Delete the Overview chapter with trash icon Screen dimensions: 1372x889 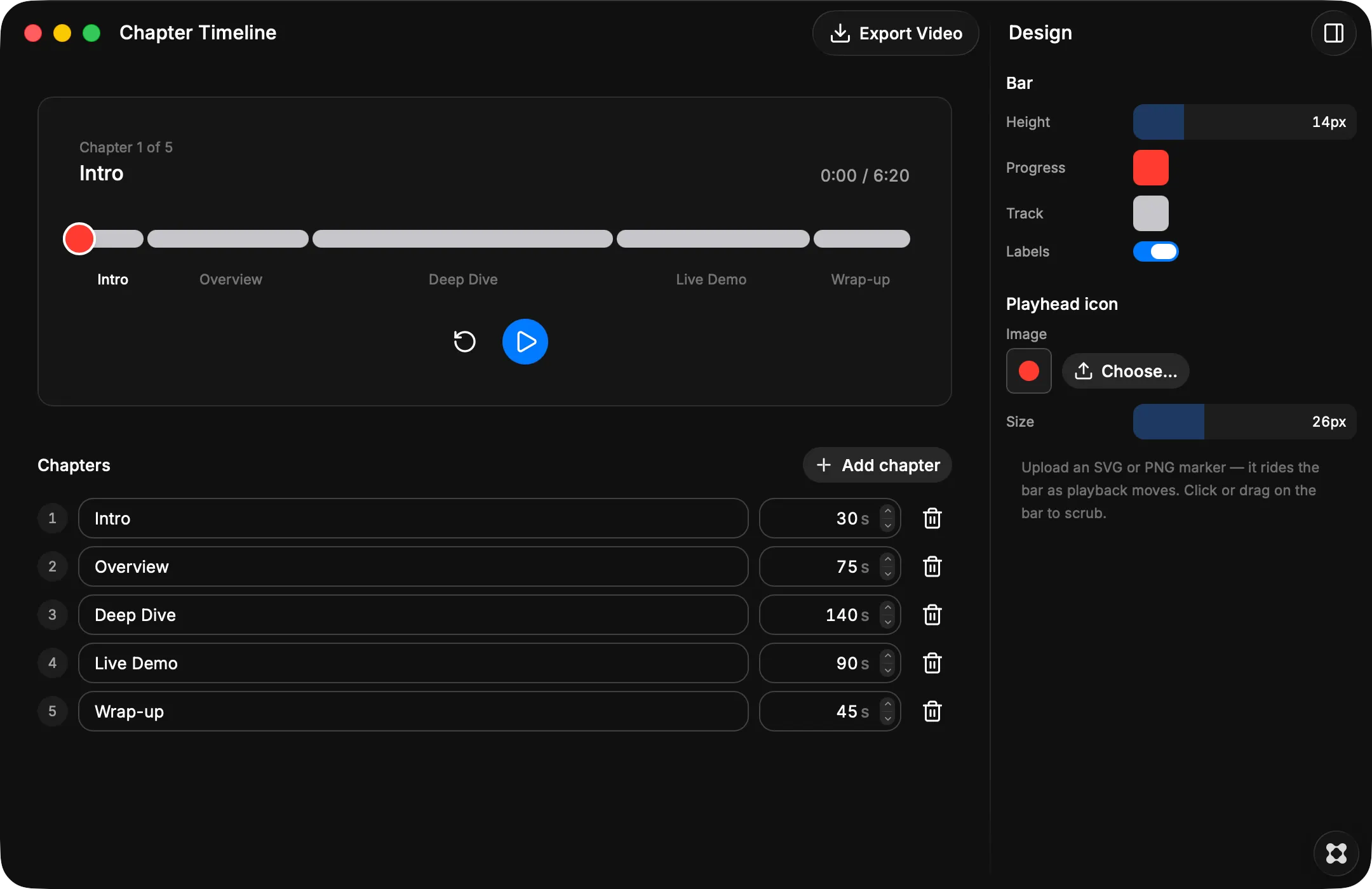[932, 566]
